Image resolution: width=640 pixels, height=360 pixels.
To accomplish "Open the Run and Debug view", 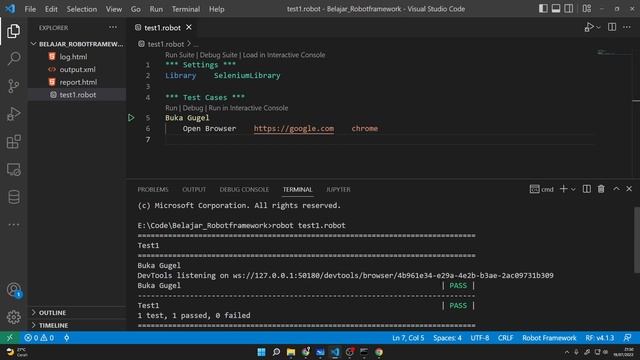I will [13, 114].
